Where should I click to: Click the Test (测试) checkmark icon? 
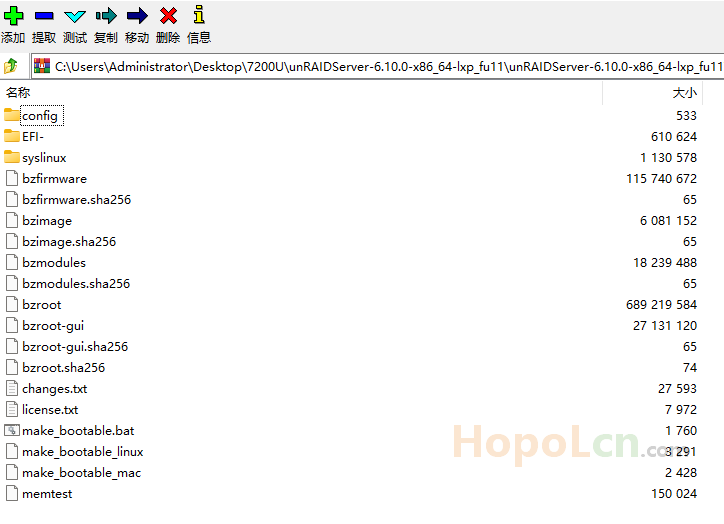(x=75, y=17)
